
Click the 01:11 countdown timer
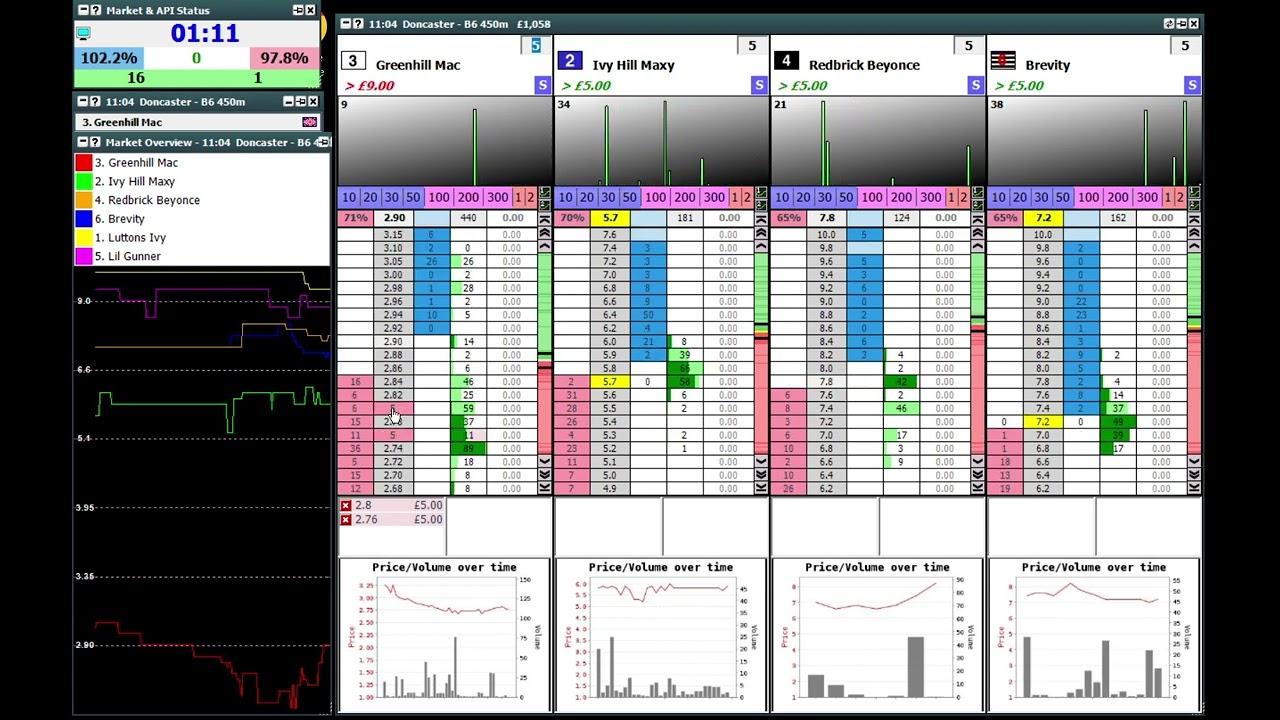click(205, 33)
